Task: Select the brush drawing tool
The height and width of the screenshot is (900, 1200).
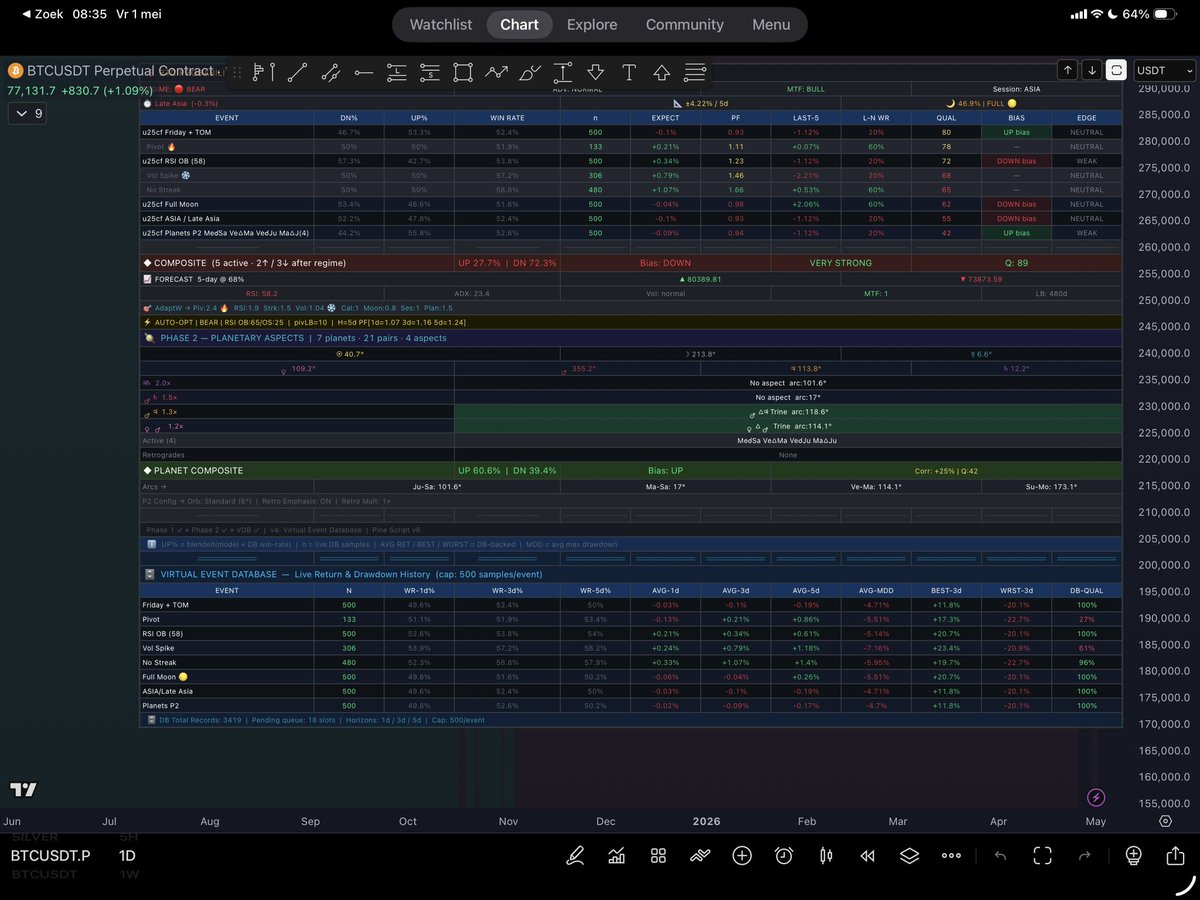Action: [x=530, y=72]
